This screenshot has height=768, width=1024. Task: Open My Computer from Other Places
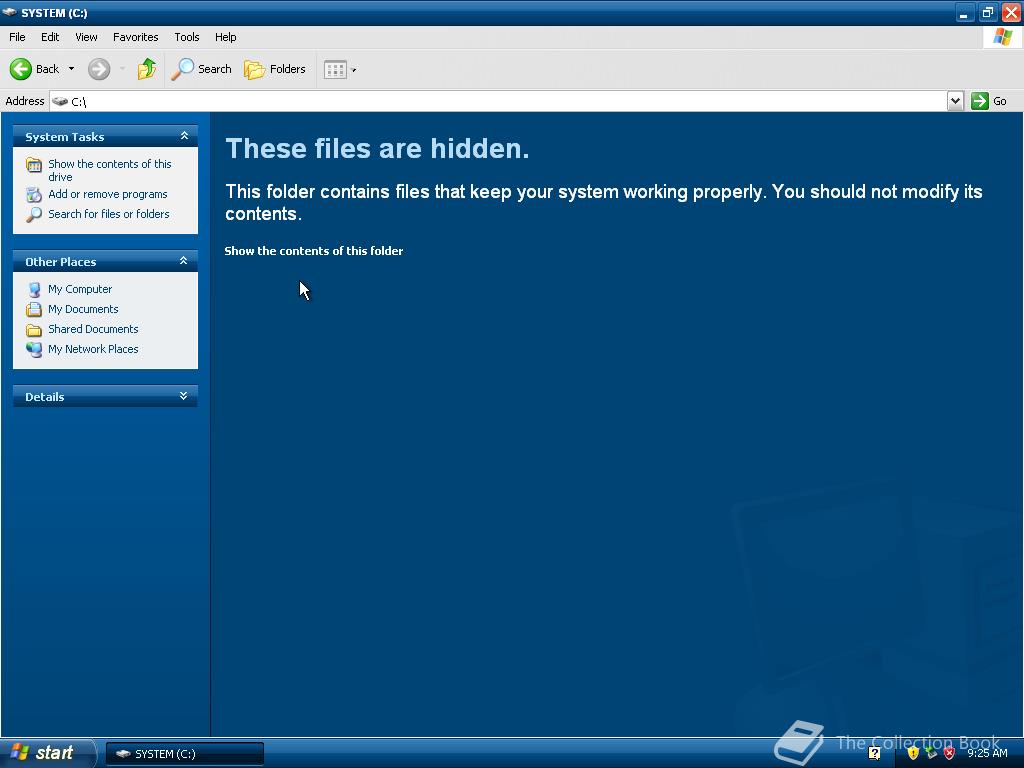point(80,289)
